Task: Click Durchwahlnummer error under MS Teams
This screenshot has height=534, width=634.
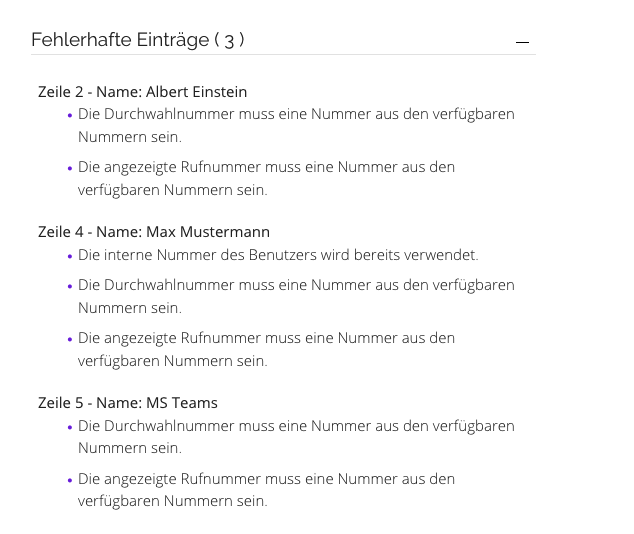Action: click(x=296, y=437)
